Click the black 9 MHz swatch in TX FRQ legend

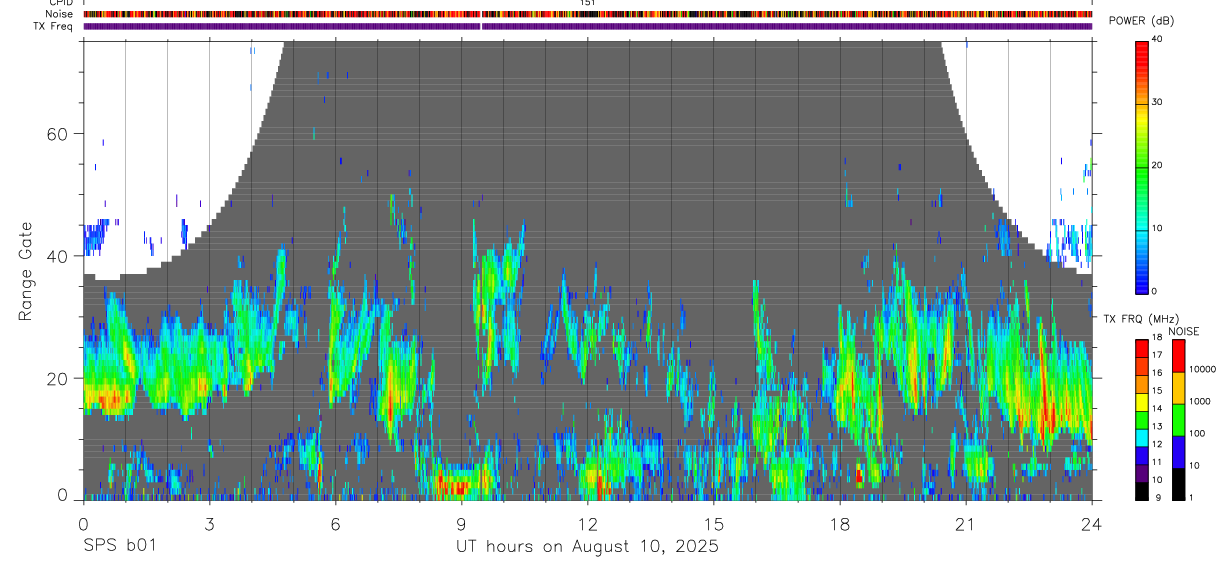(x=1142, y=493)
